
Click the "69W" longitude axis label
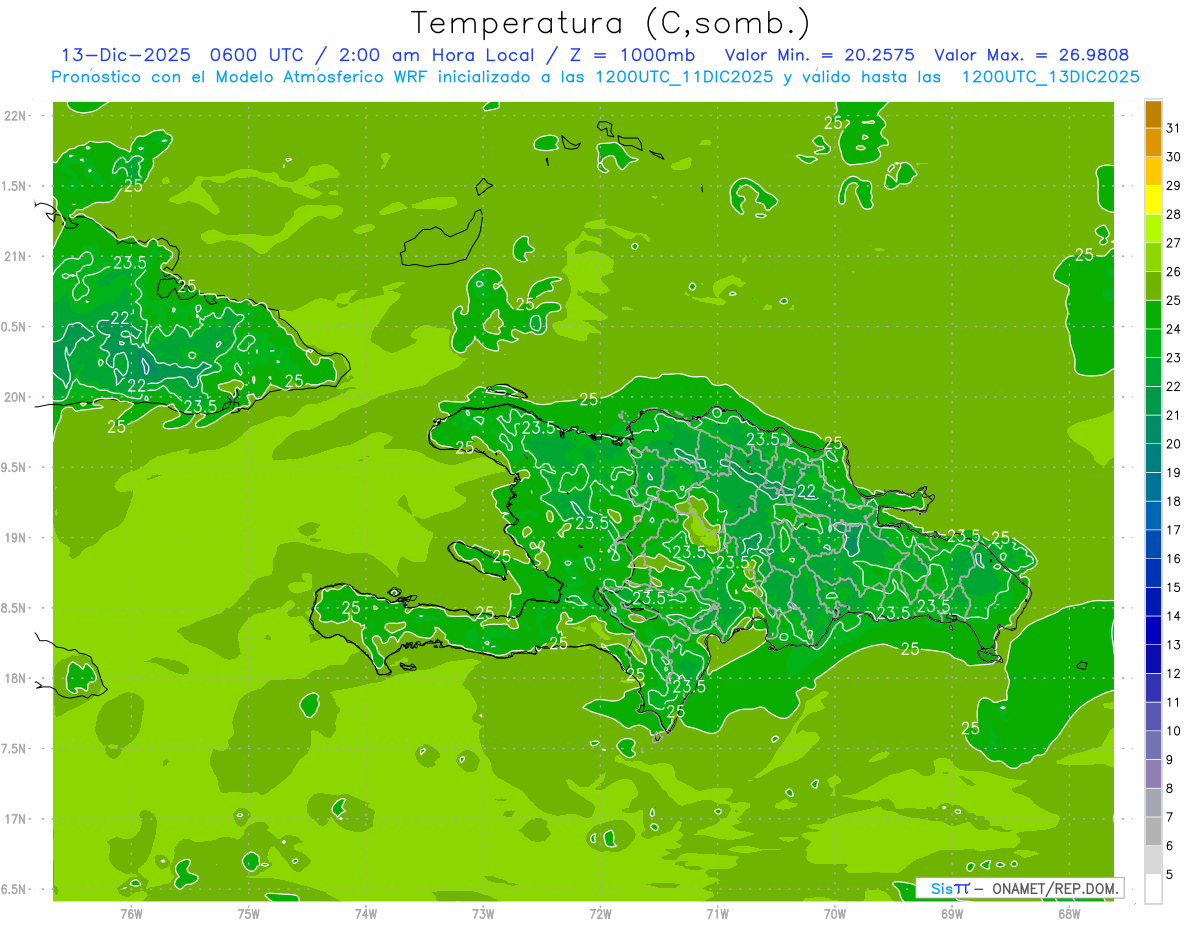[x=952, y=913]
